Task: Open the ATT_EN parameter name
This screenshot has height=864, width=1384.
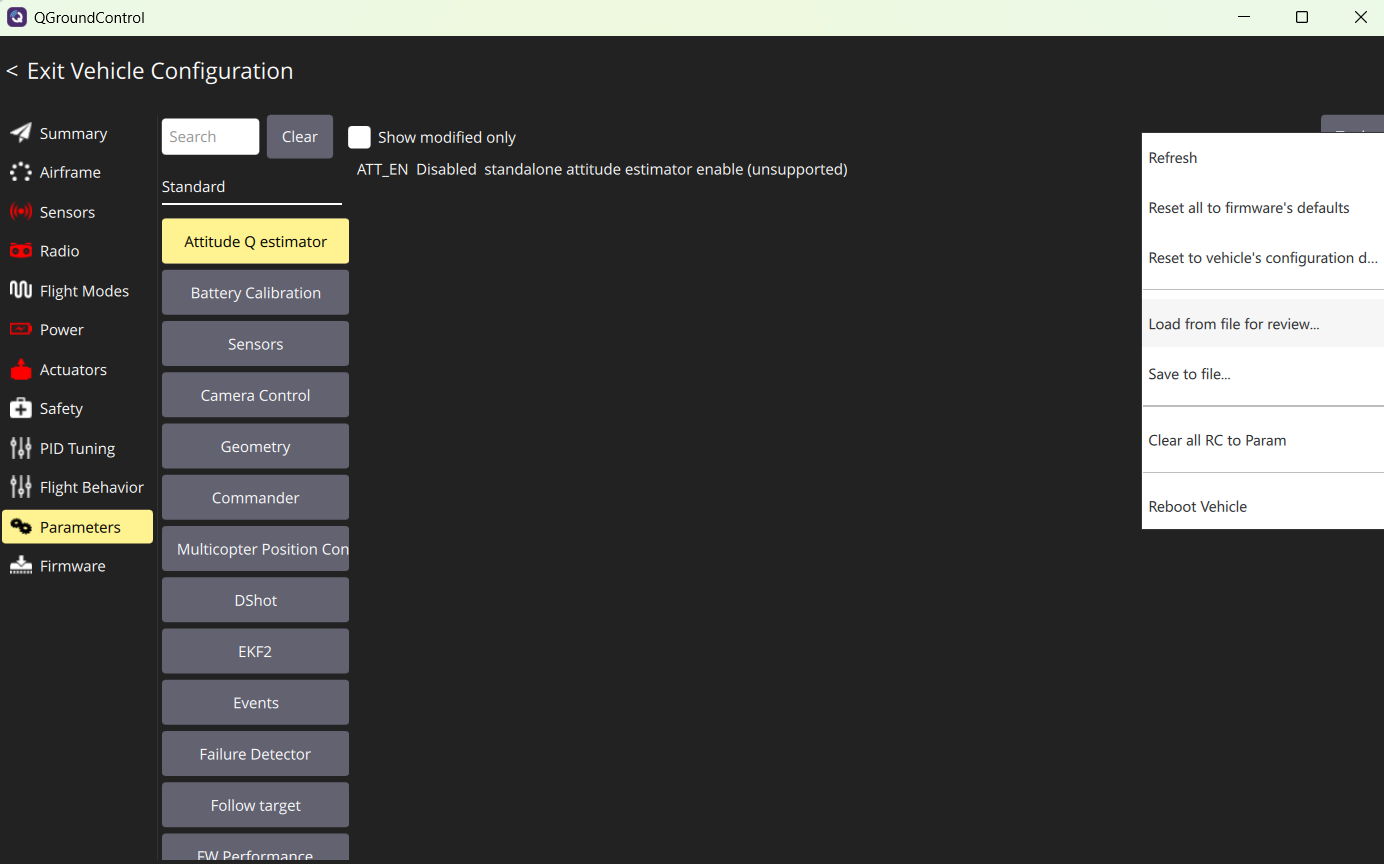Action: point(382,170)
